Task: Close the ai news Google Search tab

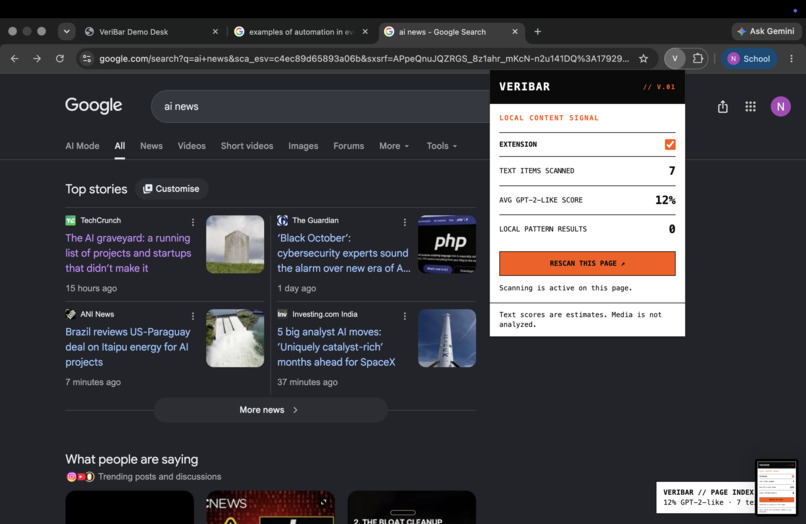Action: 515,31
